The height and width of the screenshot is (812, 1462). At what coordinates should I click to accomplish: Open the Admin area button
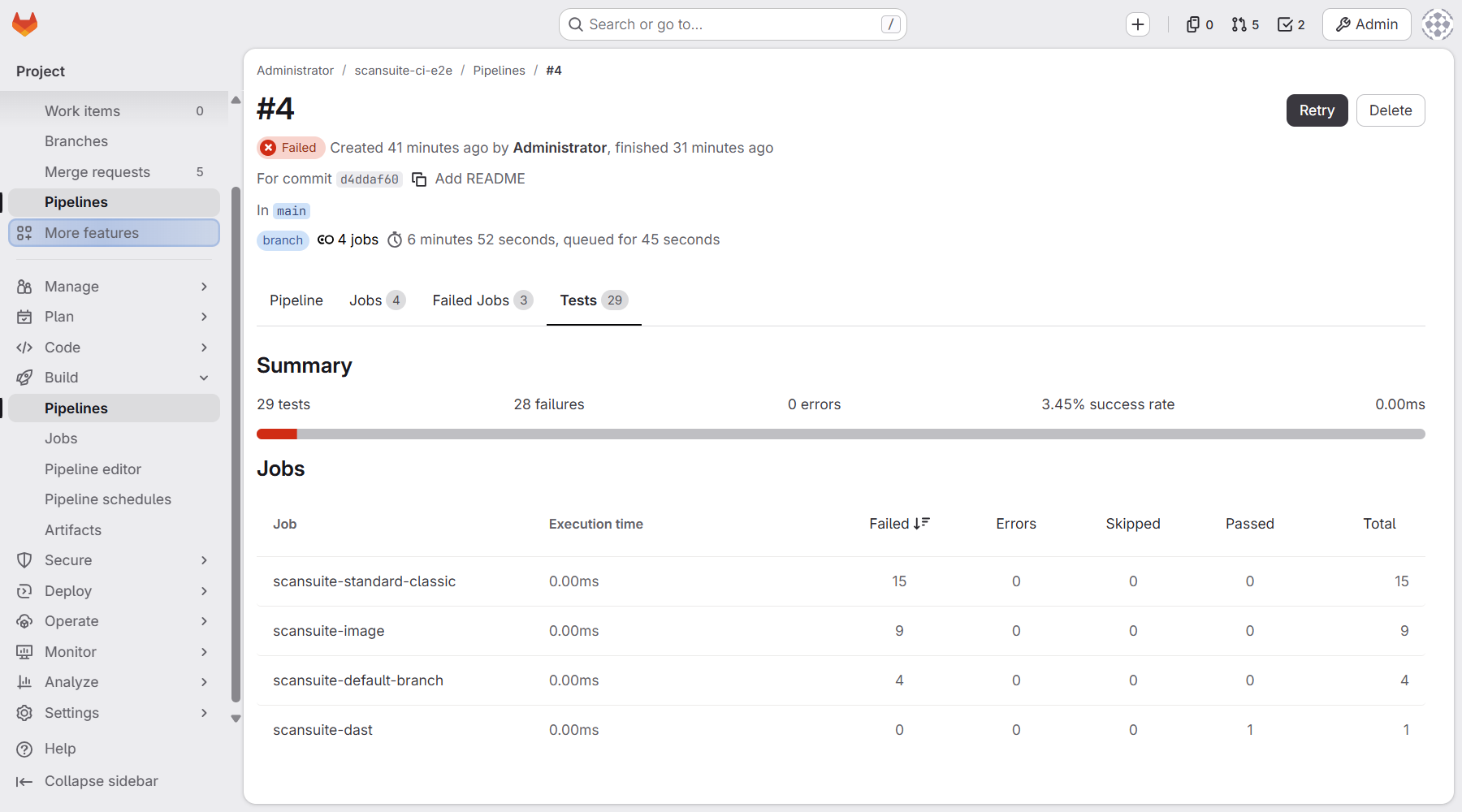(1367, 24)
